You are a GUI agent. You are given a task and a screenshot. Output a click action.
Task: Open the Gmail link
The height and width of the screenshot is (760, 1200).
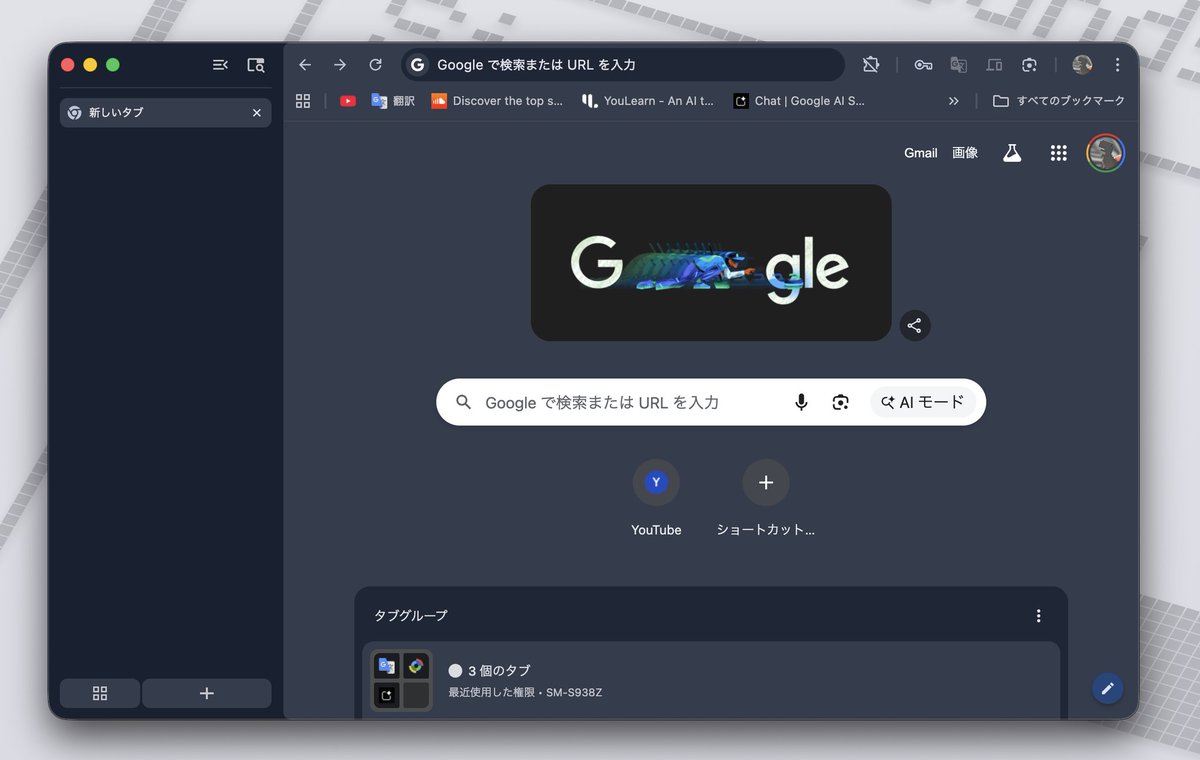pos(921,153)
